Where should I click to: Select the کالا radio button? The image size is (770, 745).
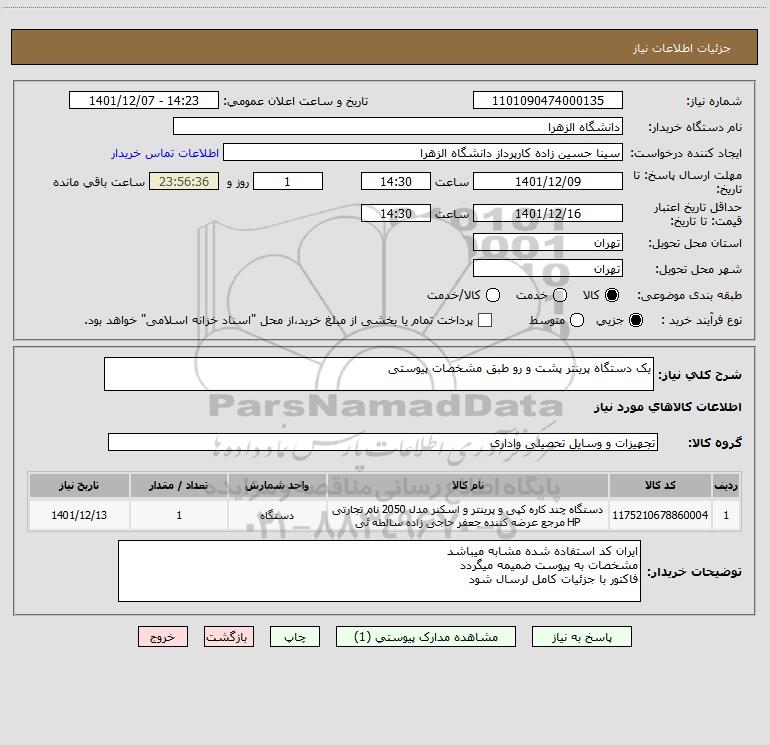[x=612, y=295]
